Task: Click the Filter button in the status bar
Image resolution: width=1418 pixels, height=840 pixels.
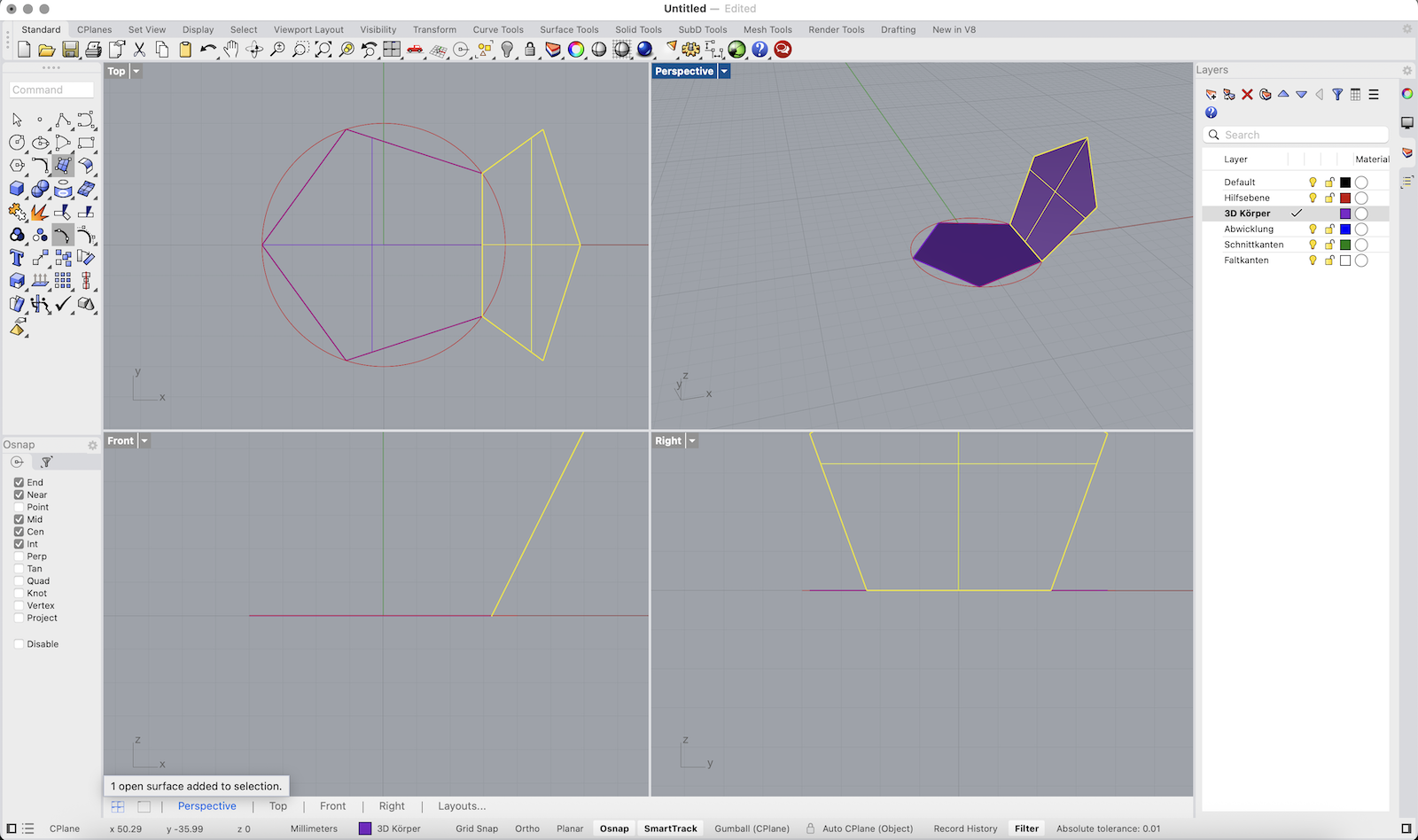Action: 1026,828
